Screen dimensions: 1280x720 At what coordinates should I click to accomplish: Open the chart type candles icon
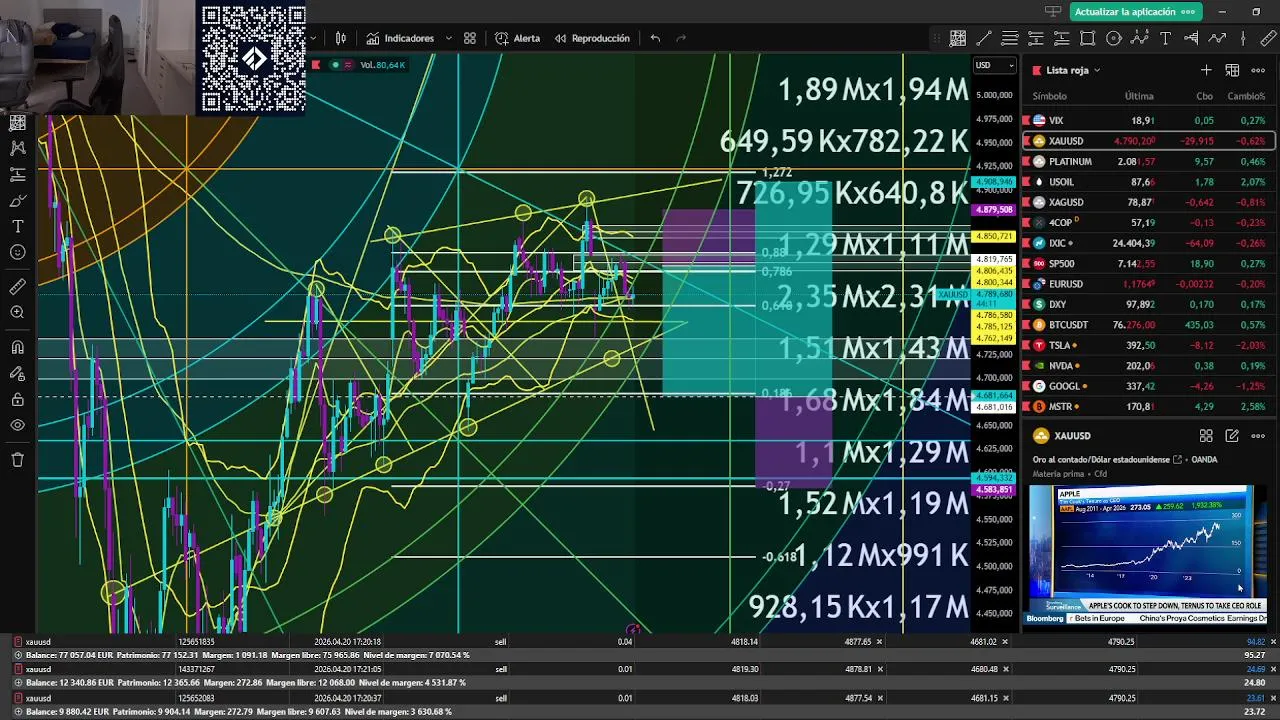tap(341, 38)
